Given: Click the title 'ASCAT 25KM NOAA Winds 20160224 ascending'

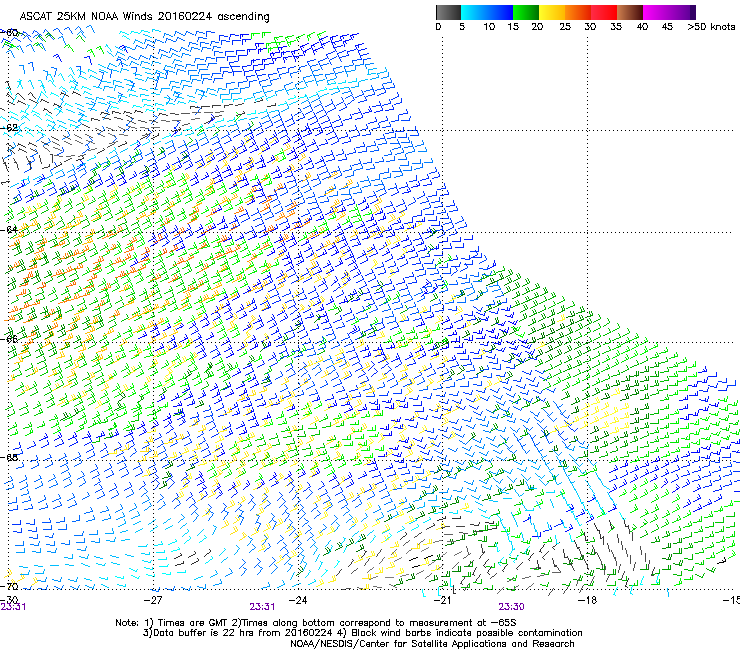Looking at the screenshot, I should point(144,16).
